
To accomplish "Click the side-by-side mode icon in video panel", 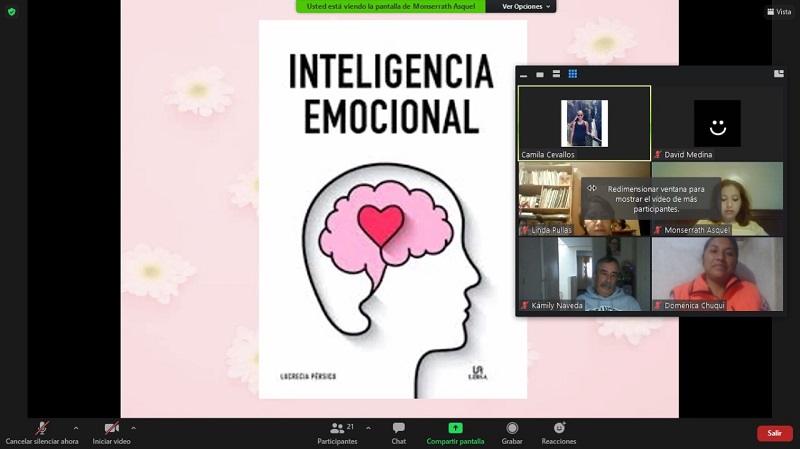I will (779, 74).
